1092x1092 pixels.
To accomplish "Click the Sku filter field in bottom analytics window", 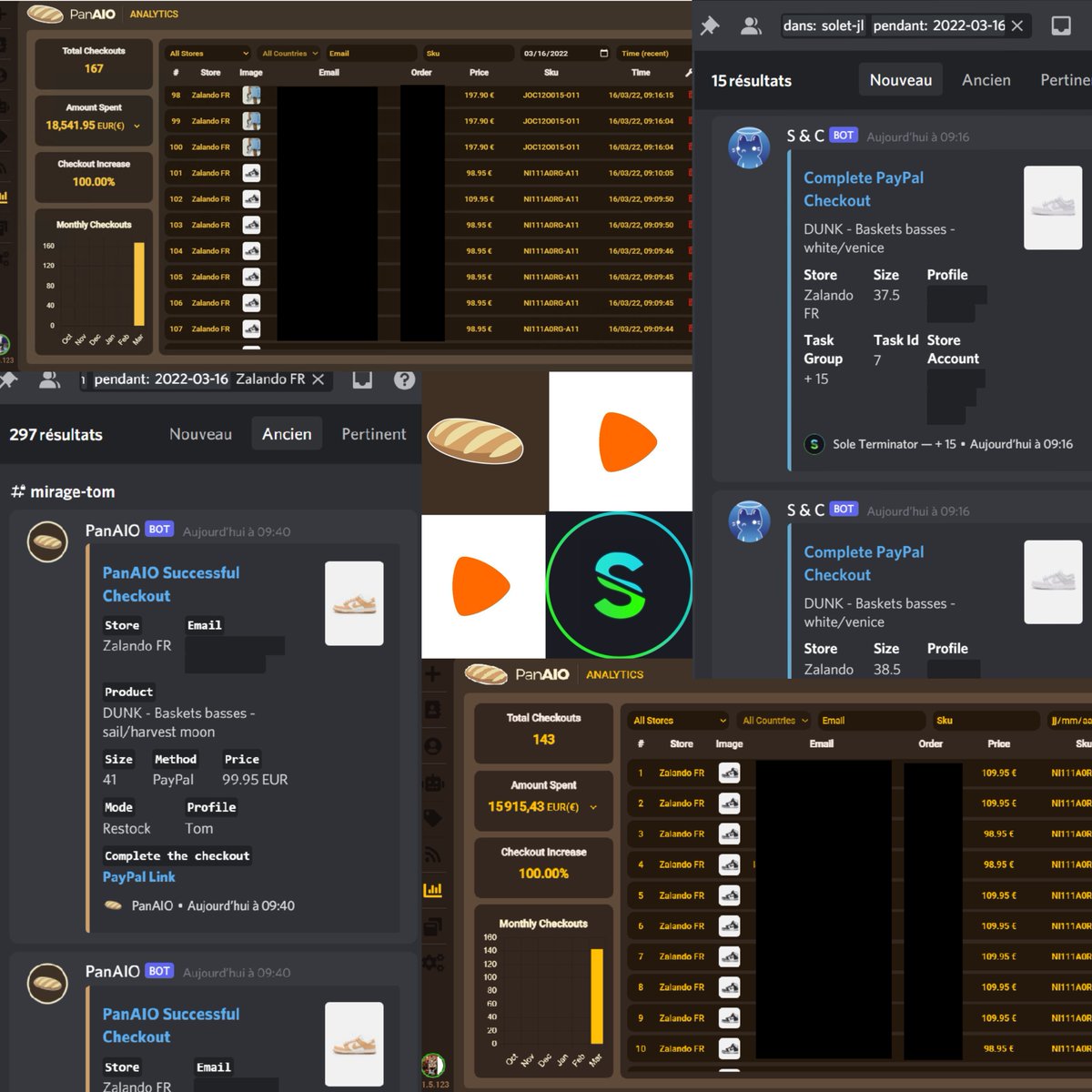I will coord(986,721).
